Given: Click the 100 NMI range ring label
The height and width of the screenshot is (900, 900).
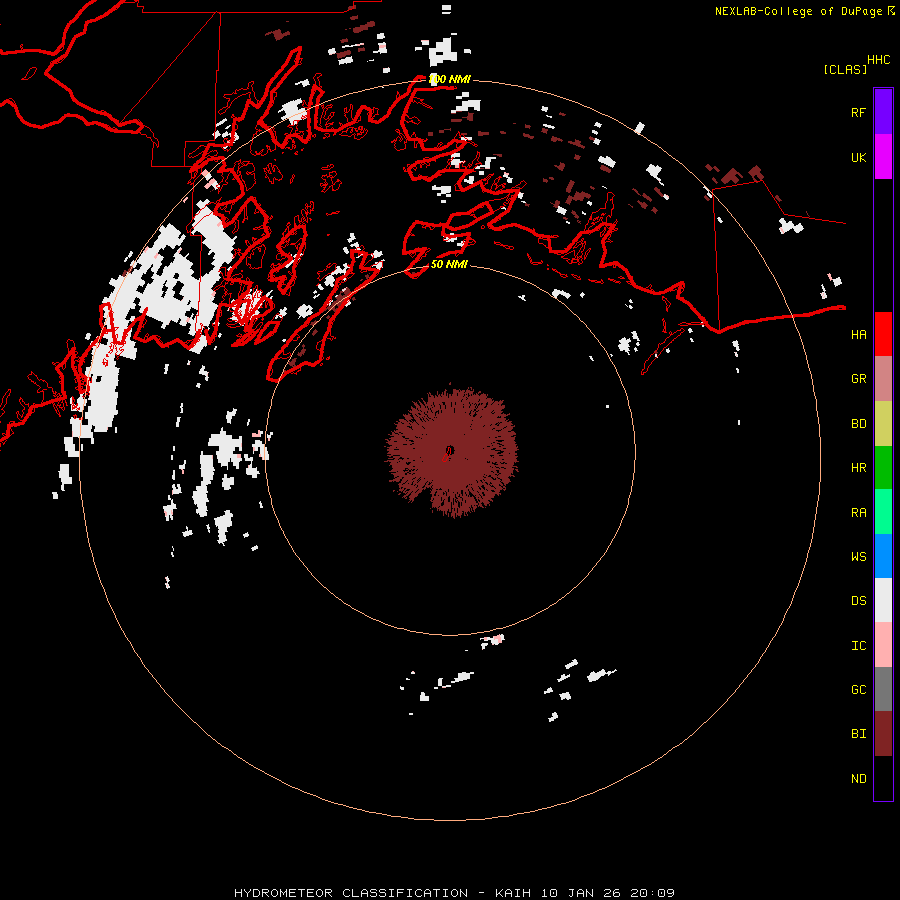Looking at the screenshot, I should (x=449, y=79).
